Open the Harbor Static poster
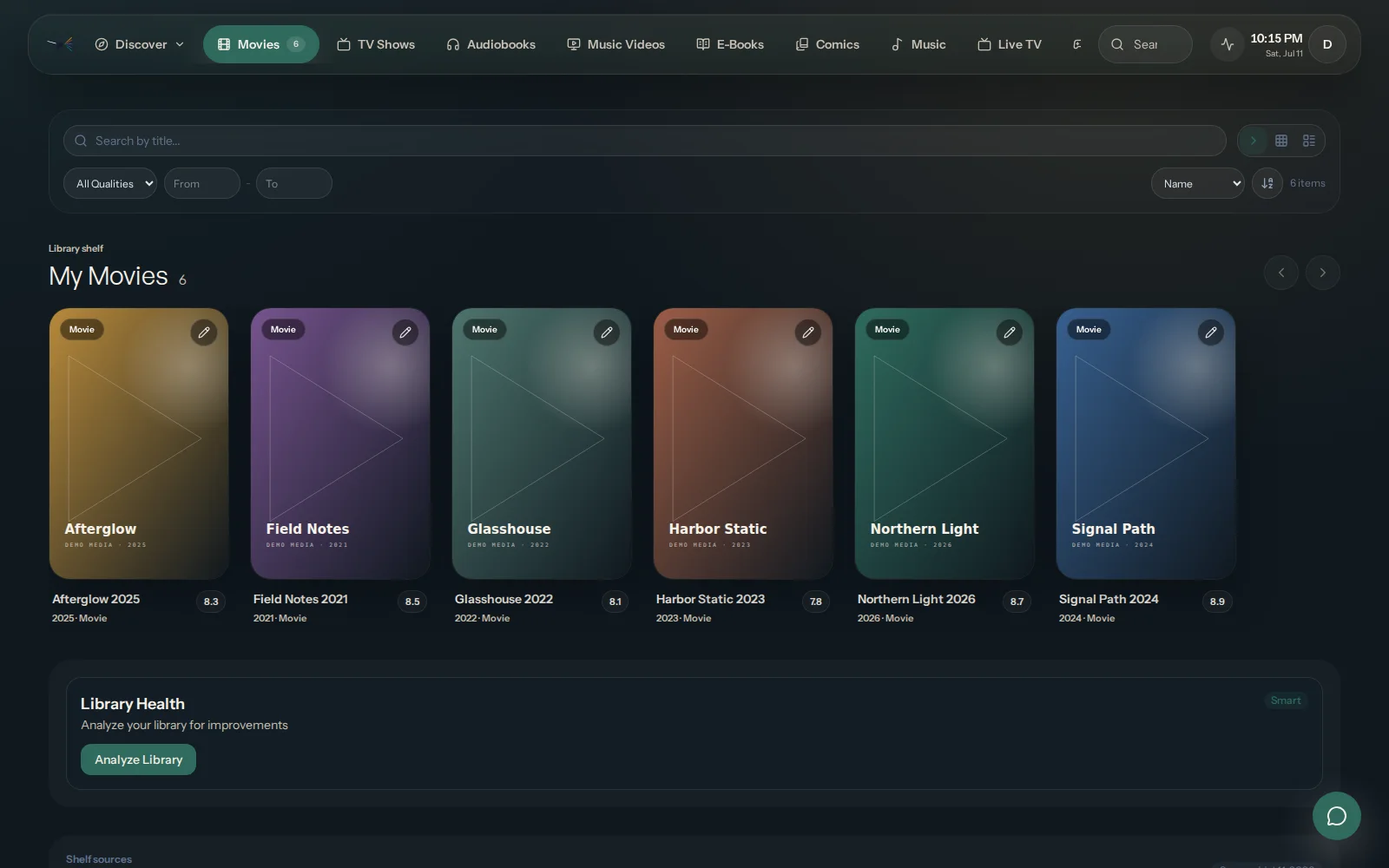The width and height of the screenshot is (1389, 868). [743, 444]
